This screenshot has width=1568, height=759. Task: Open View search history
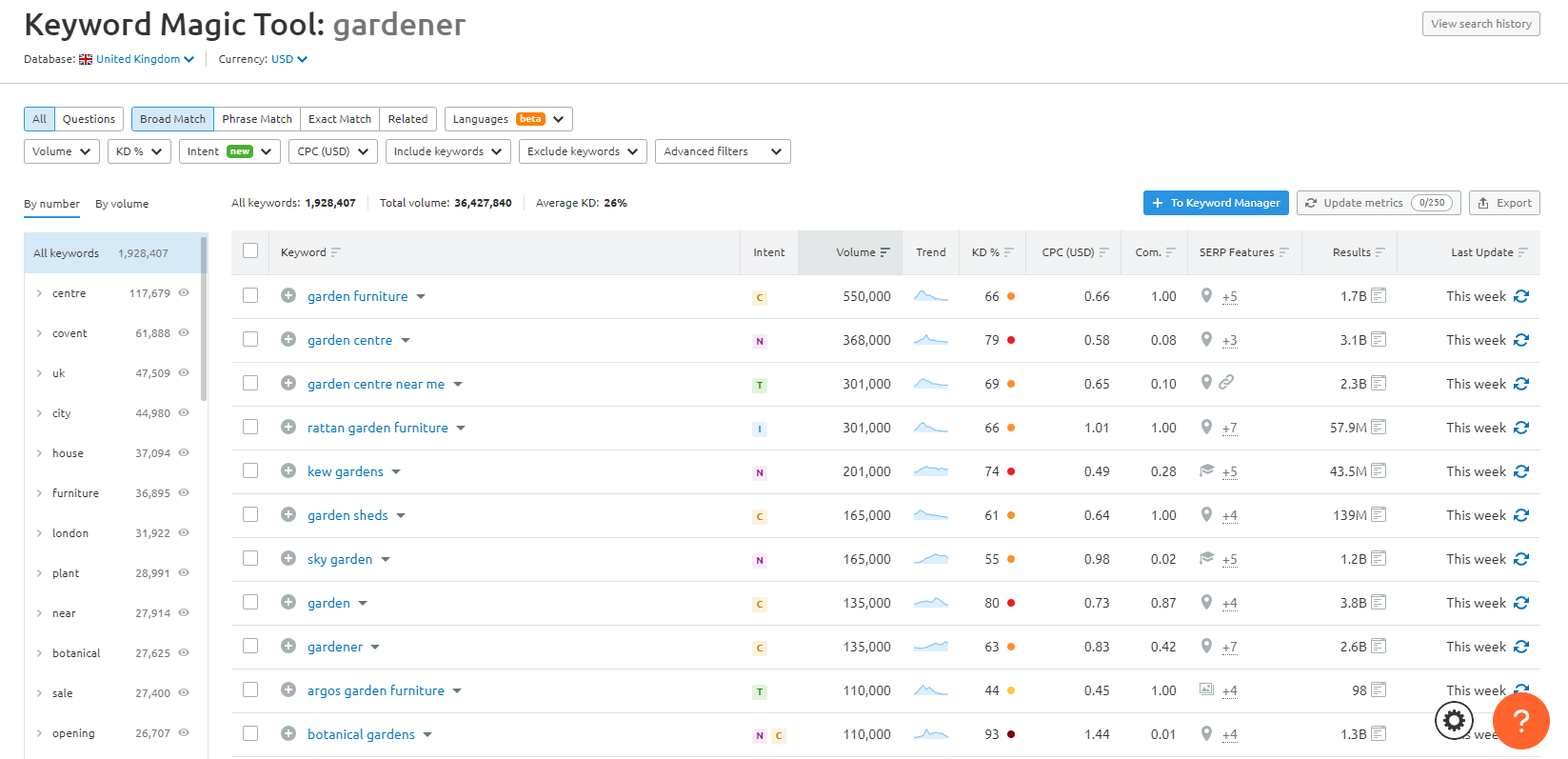(x=1480, y=24)
